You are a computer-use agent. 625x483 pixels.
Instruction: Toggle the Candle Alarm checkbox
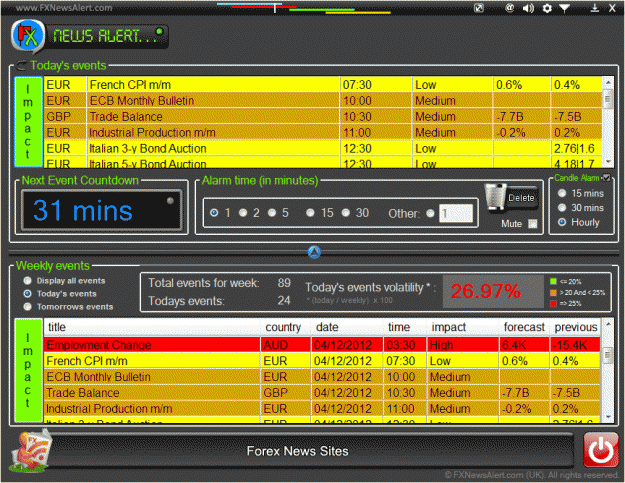pyautogui.click(x=607, y=178)
